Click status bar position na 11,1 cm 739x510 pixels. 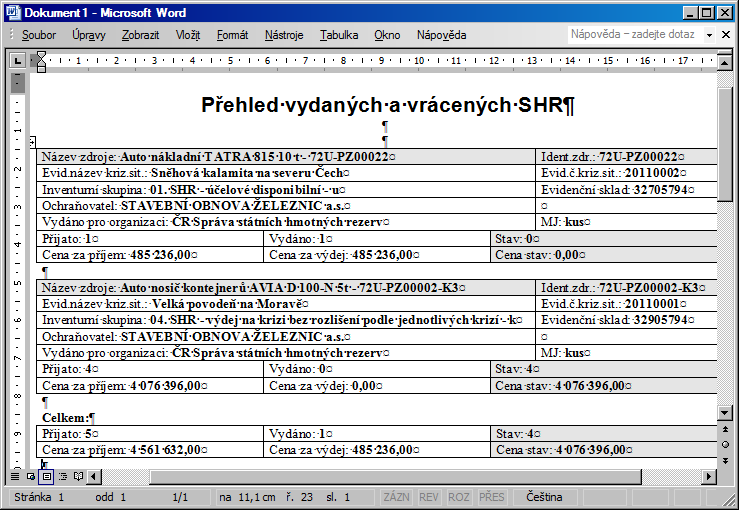pos(247,497)
